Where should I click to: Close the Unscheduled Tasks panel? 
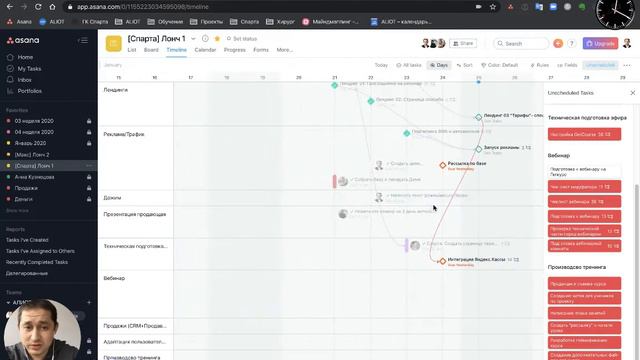(x=633, y=93)
